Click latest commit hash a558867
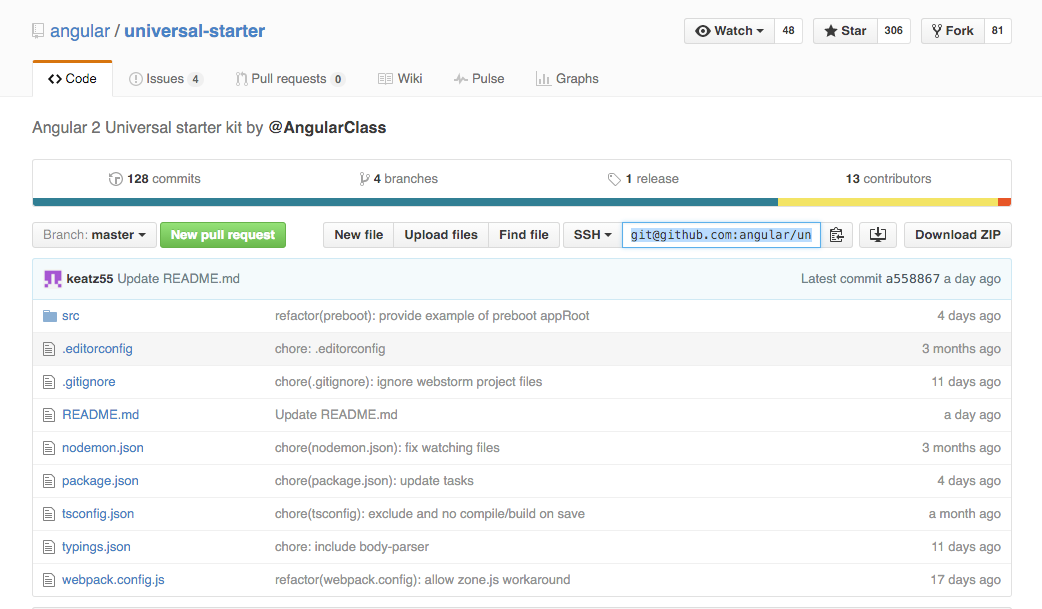This screenshot has height=609, width=1042. tap(912, 279)
